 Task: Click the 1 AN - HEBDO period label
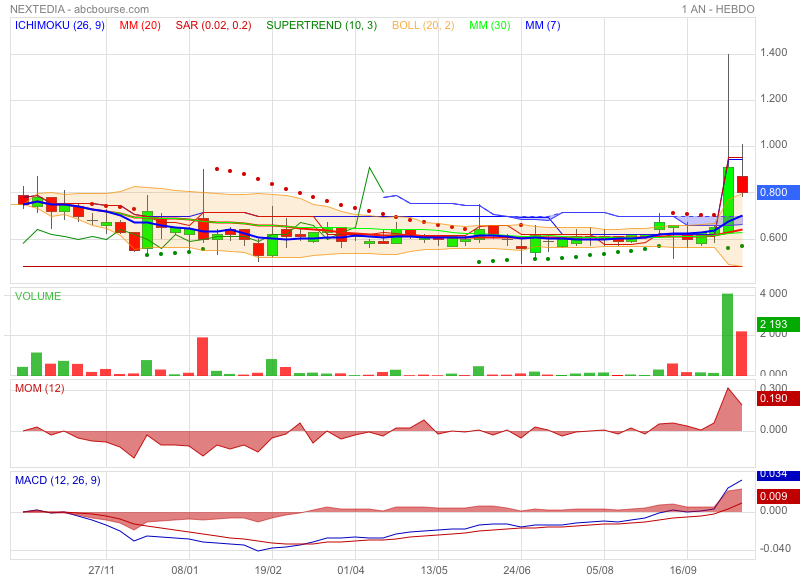(x=718, y=9)
